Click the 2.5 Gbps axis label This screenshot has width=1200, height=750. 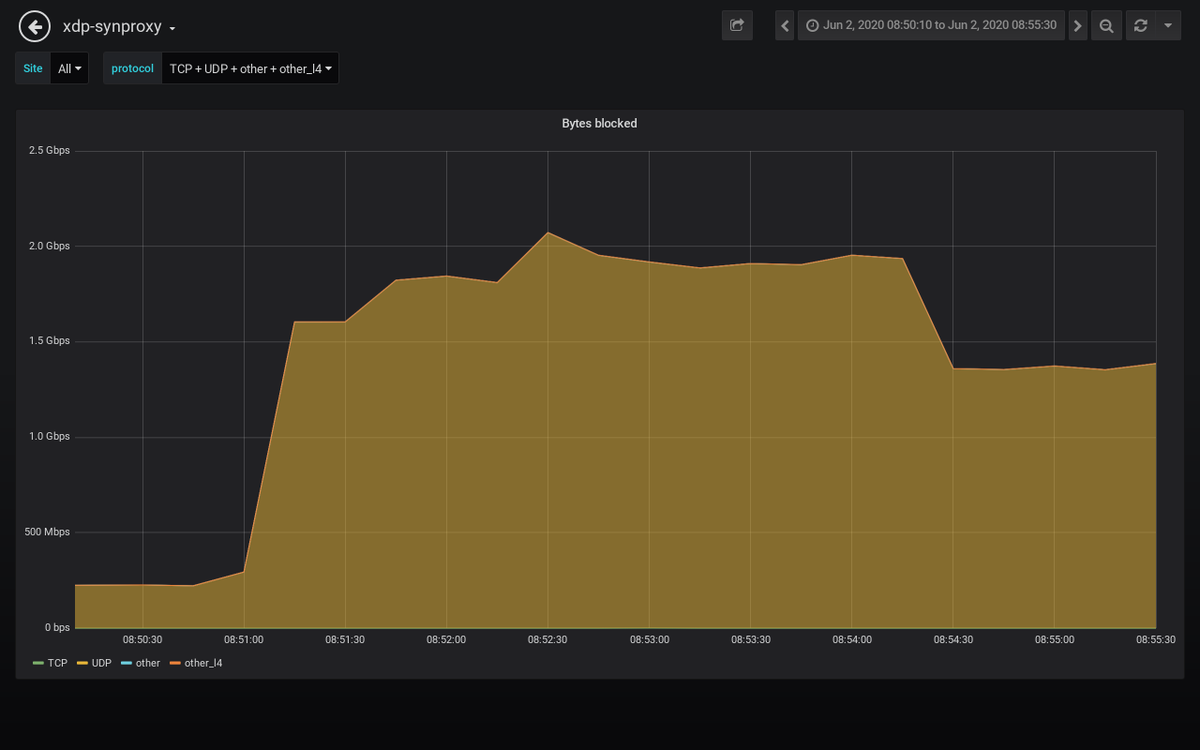(49, 150)
